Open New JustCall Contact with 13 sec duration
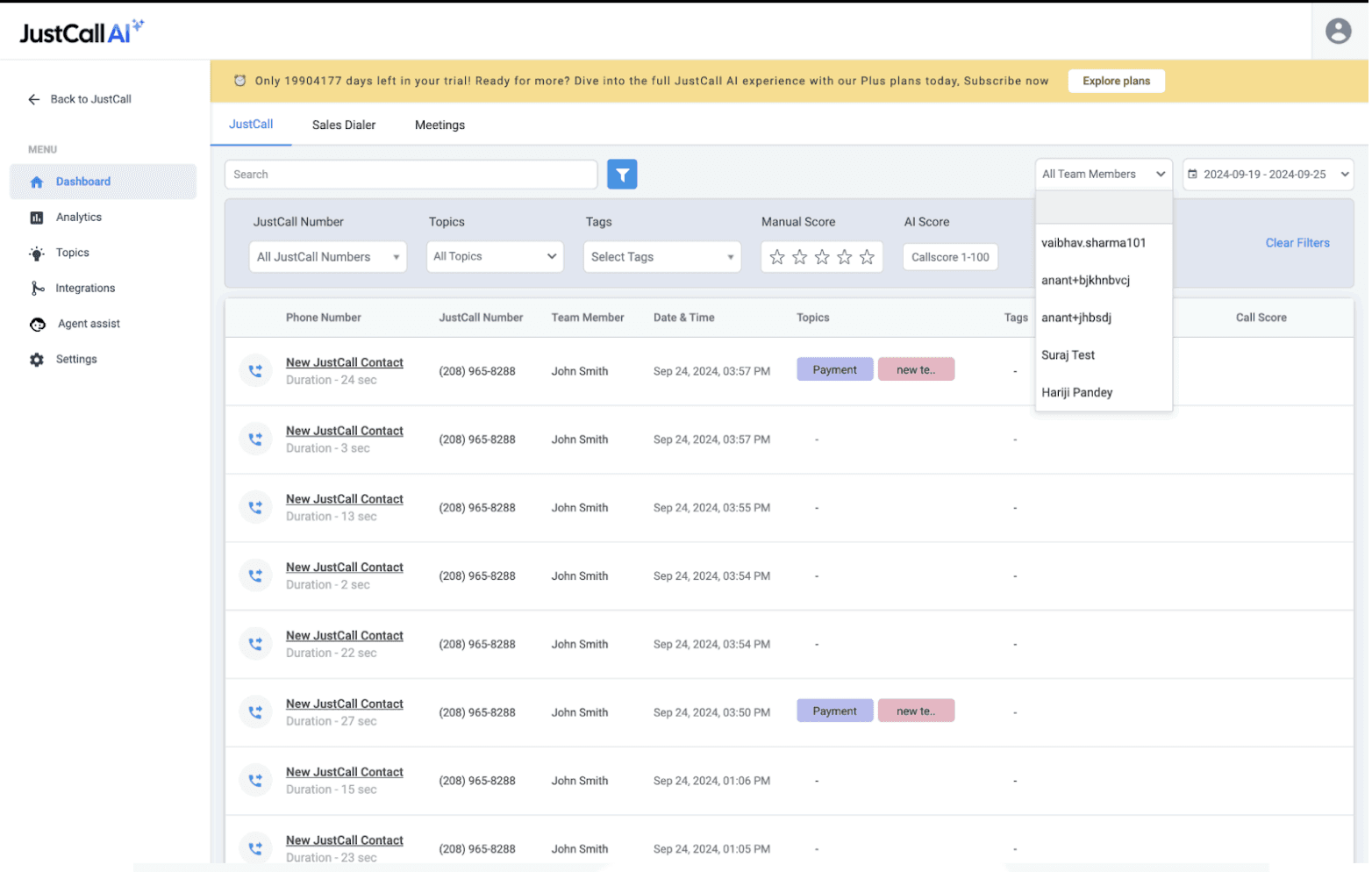1372x872 pixels. pyautogui.click(x=346, y=500)
